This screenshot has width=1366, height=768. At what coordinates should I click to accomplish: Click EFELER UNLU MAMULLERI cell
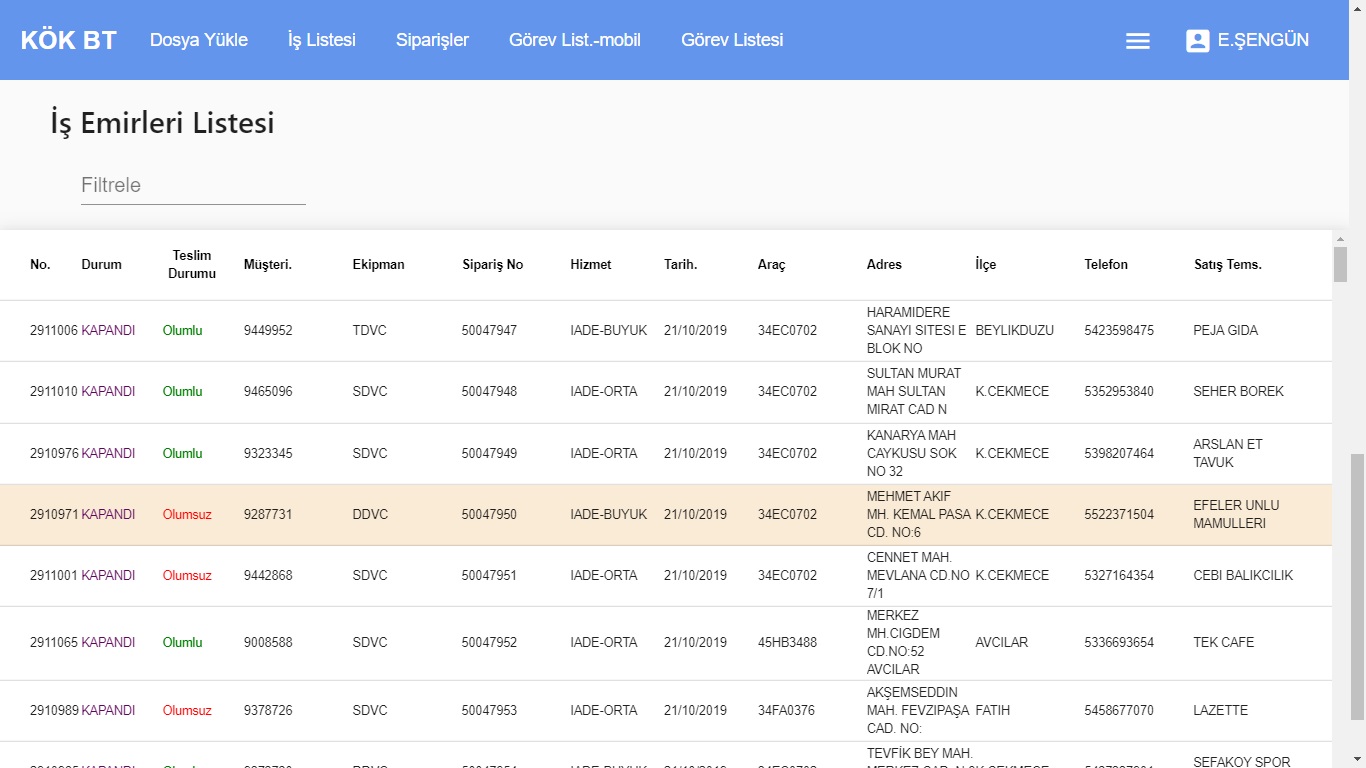tap(1236, 515)
